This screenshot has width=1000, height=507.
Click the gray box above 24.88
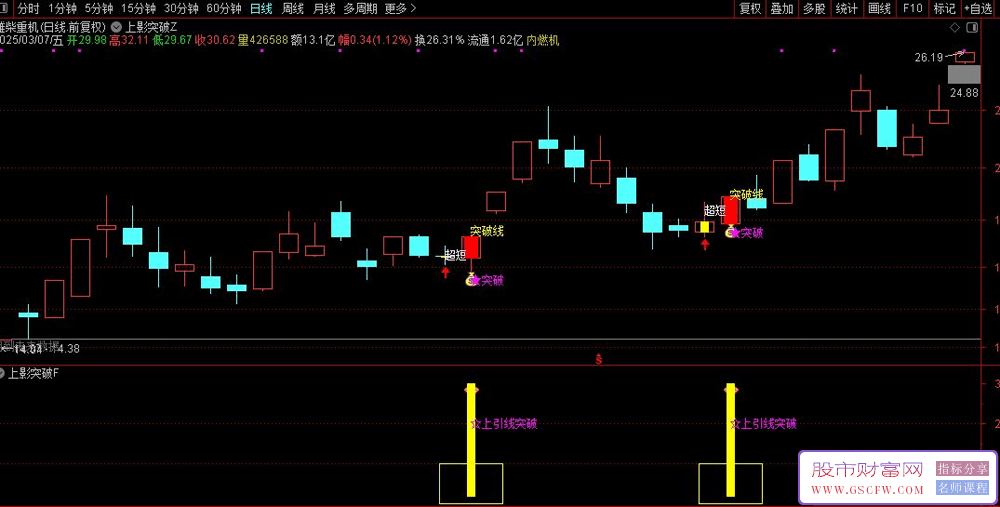tap(964, 74)
